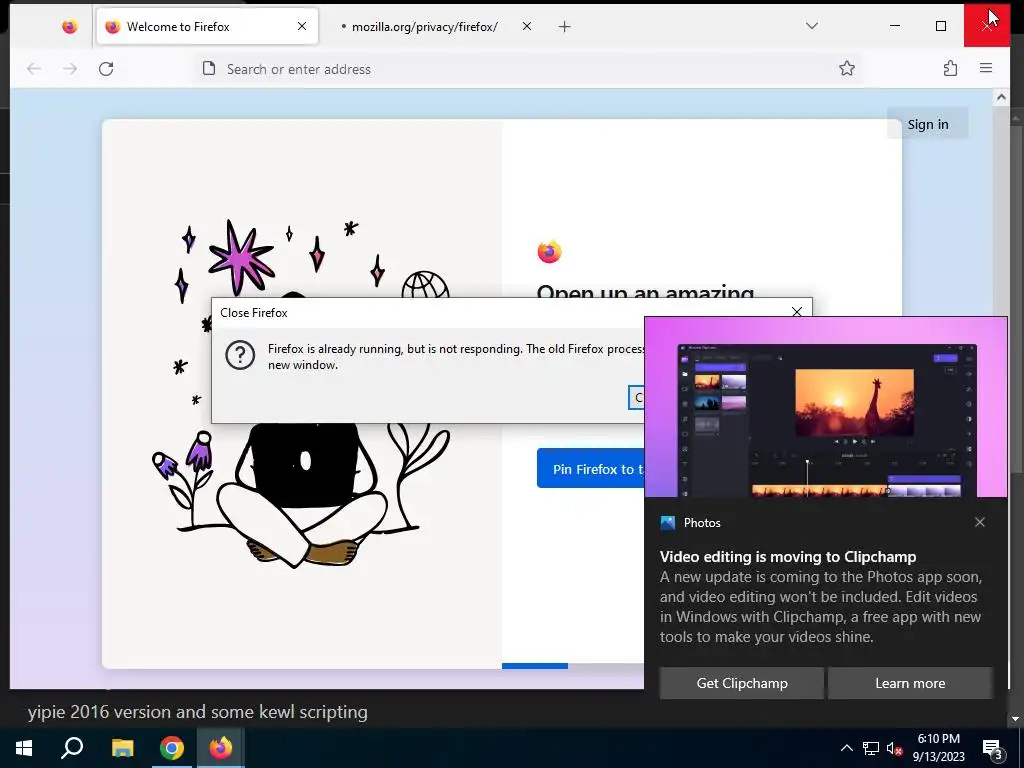Image resolution: width=1024 pixels, height=768 pixels.
Task: Bookmark this page with the star icon
Action: coord(846,69)
